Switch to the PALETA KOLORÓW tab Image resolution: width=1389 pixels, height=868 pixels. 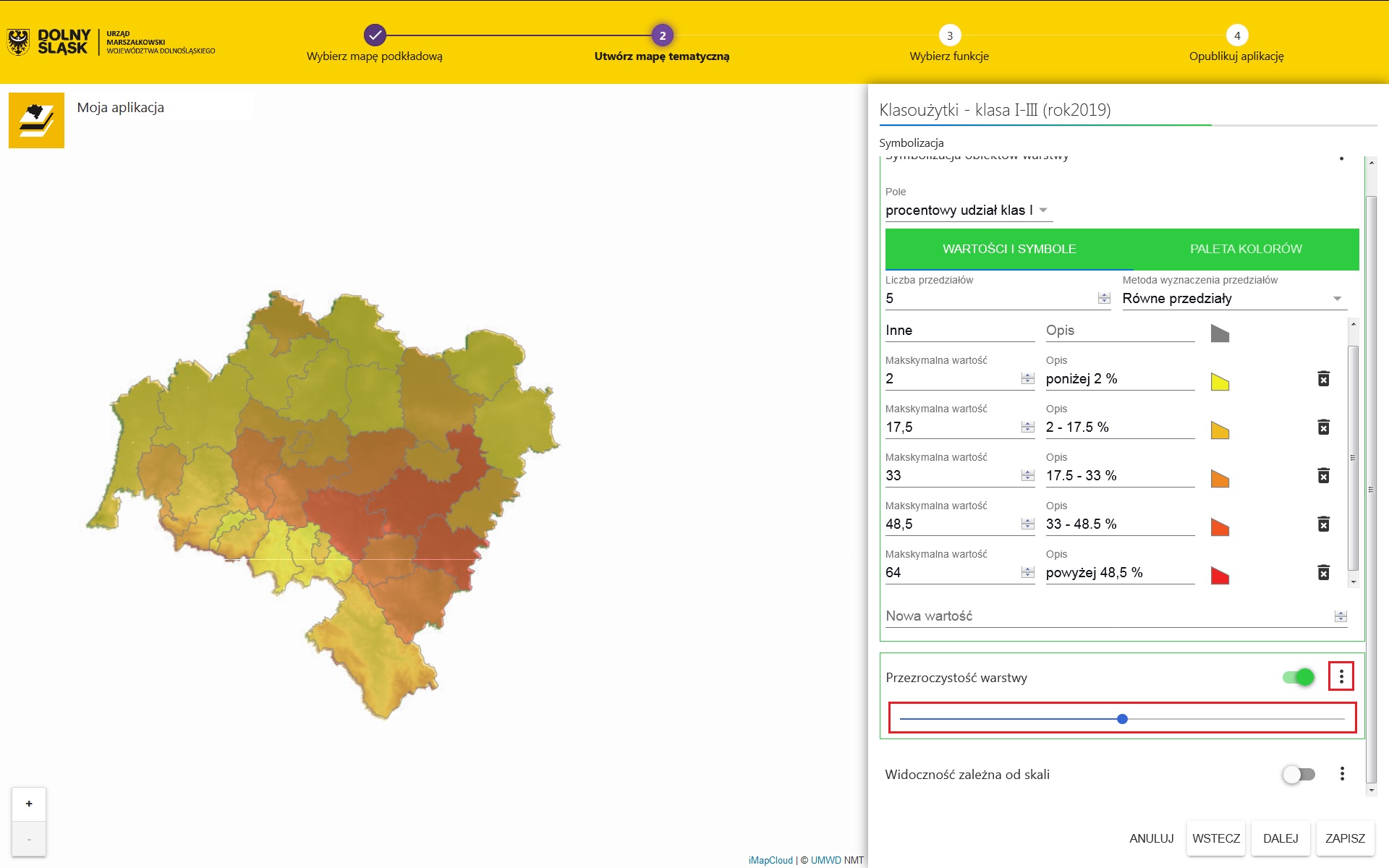coord(1246,249)
